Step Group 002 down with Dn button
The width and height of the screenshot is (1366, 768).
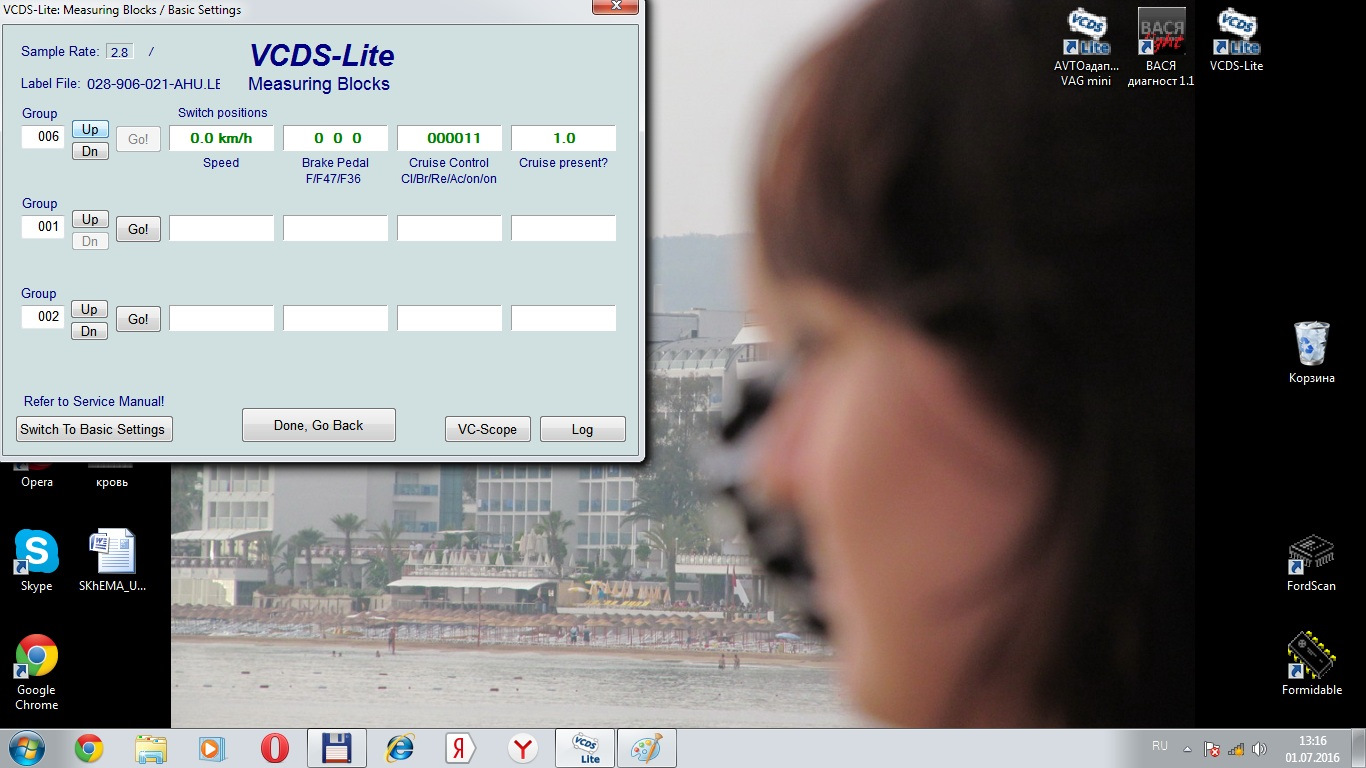tap(90, 331)
